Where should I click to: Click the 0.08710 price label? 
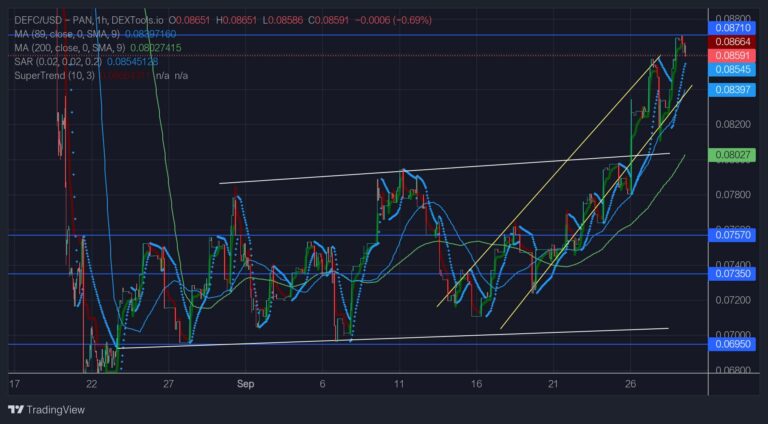click(x=732, y=28)
